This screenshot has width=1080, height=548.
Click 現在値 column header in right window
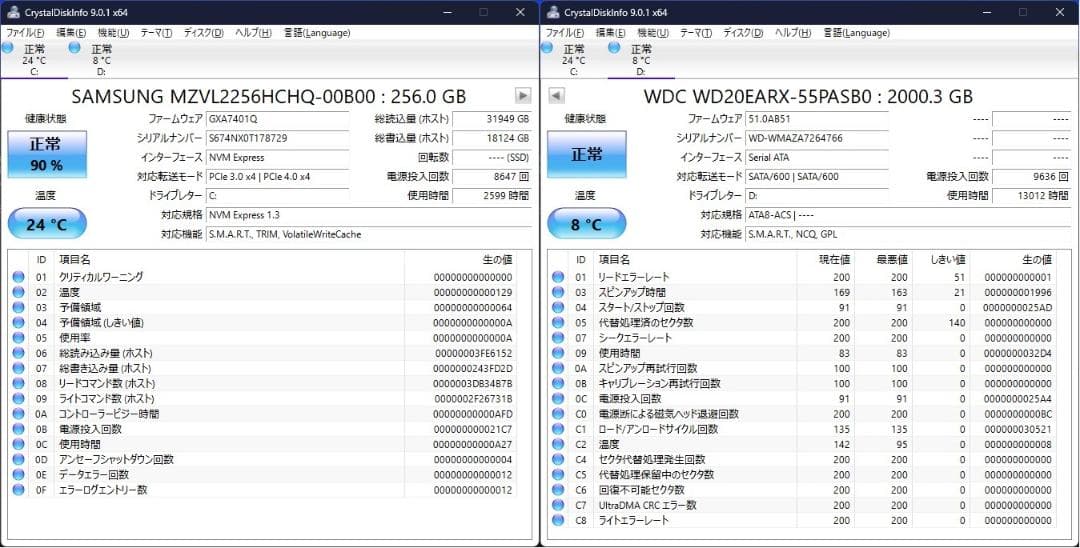825,260
